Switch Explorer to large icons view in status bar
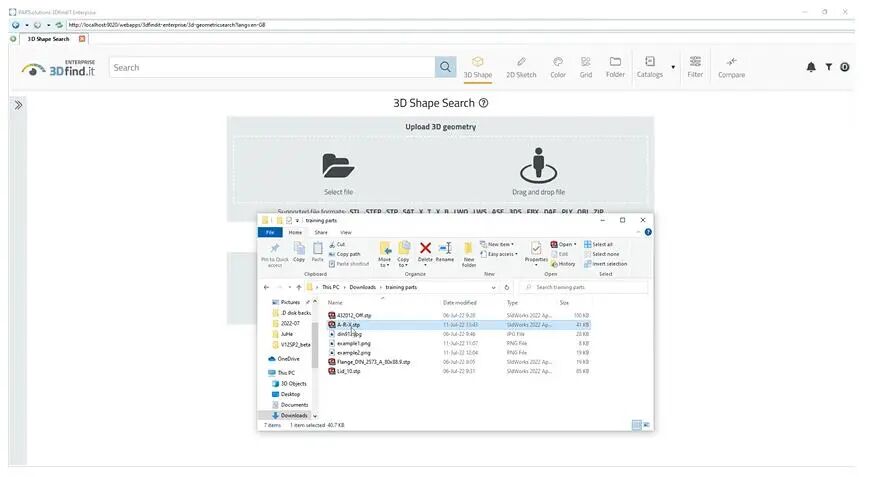 [646, 425]
